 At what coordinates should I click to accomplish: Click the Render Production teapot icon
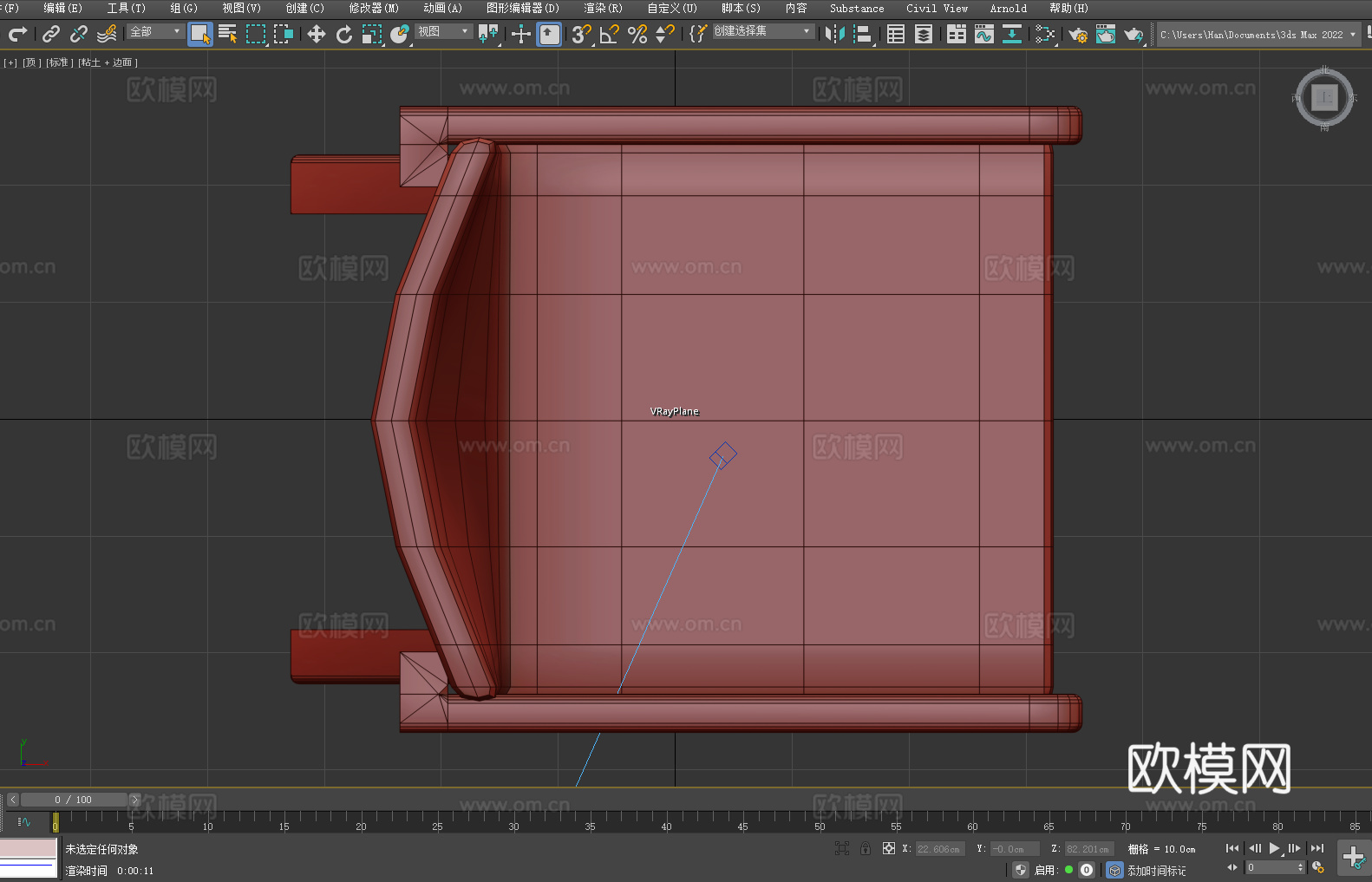pos(1134,34)
